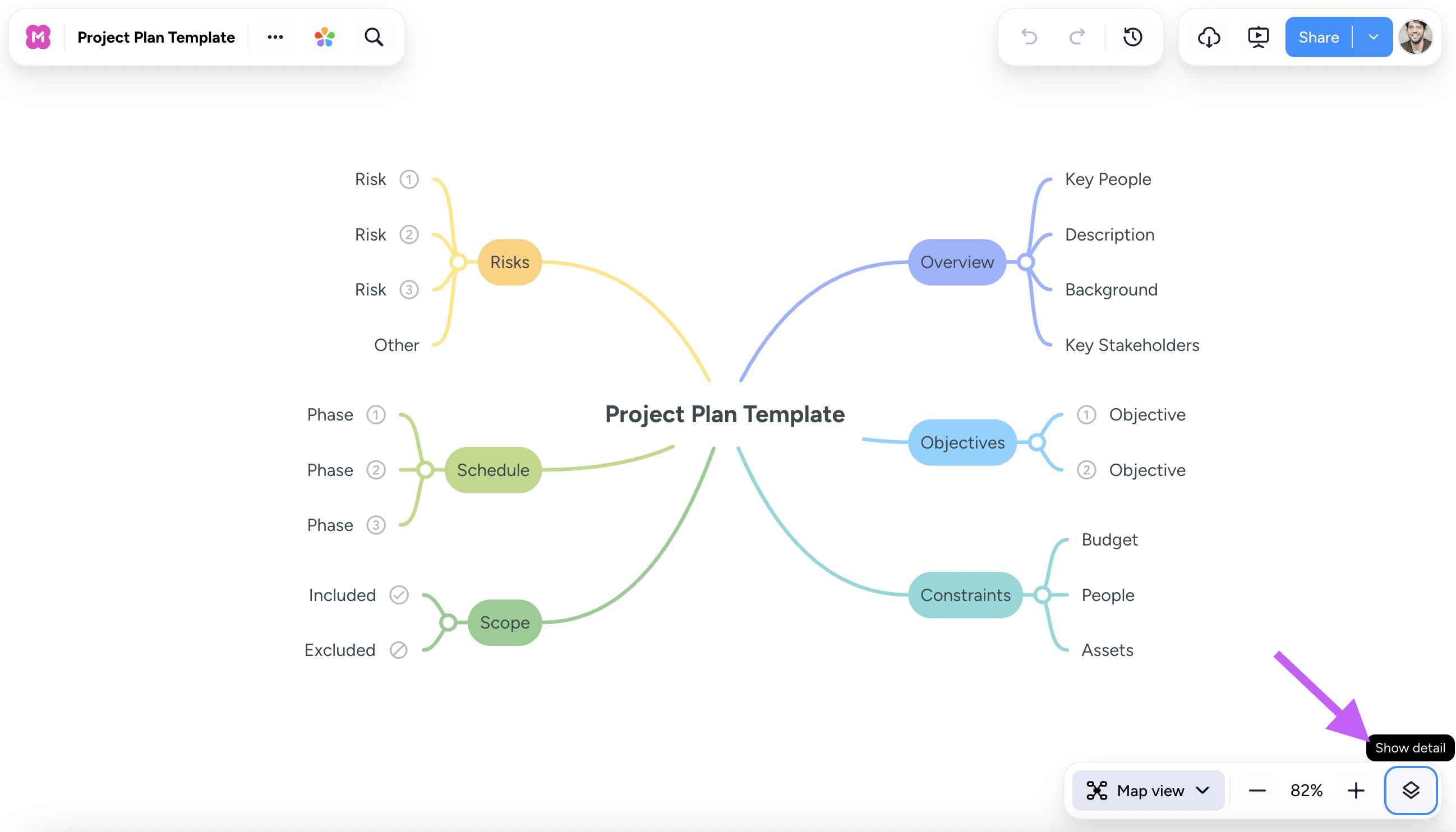Redo the last action
The width and height of the screenshot is (1456, 832).
[1077, 37]
